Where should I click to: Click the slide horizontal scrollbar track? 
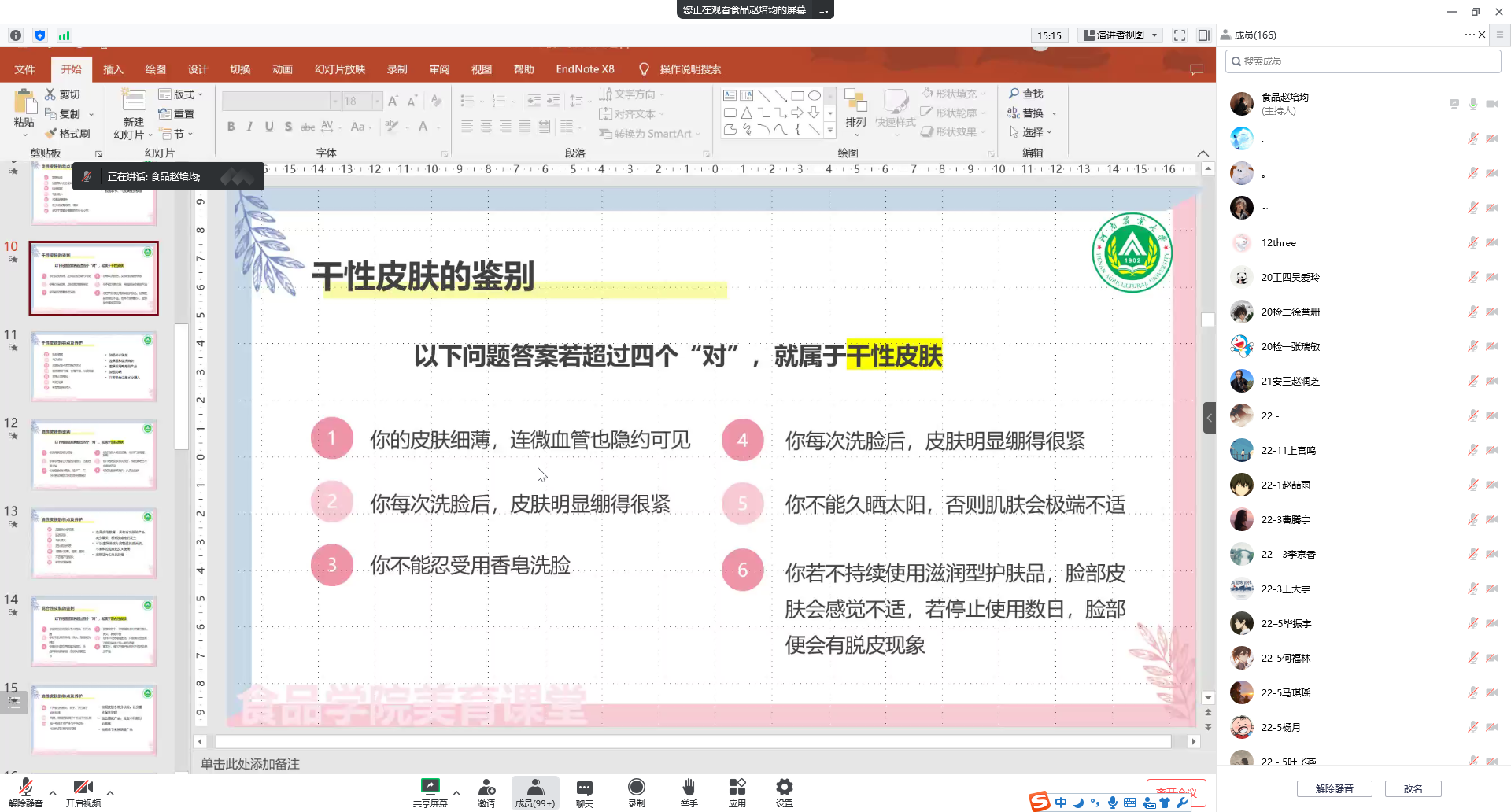pos(693,741)
